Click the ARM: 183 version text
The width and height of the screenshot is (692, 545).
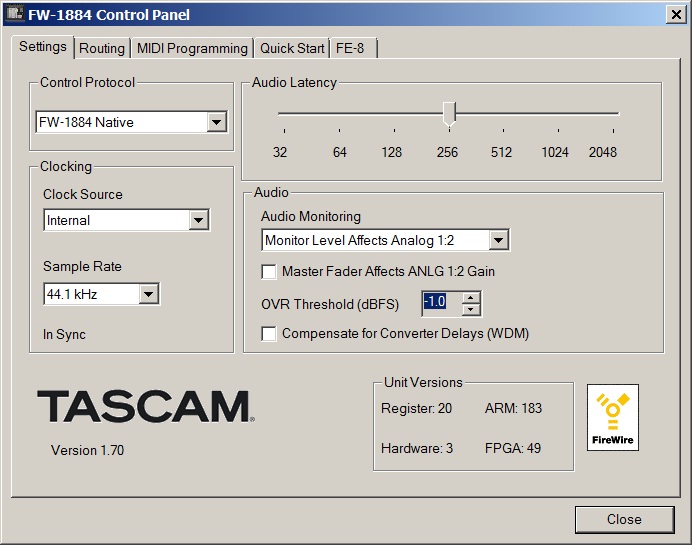pyautogui.click(x=513, y=408)
